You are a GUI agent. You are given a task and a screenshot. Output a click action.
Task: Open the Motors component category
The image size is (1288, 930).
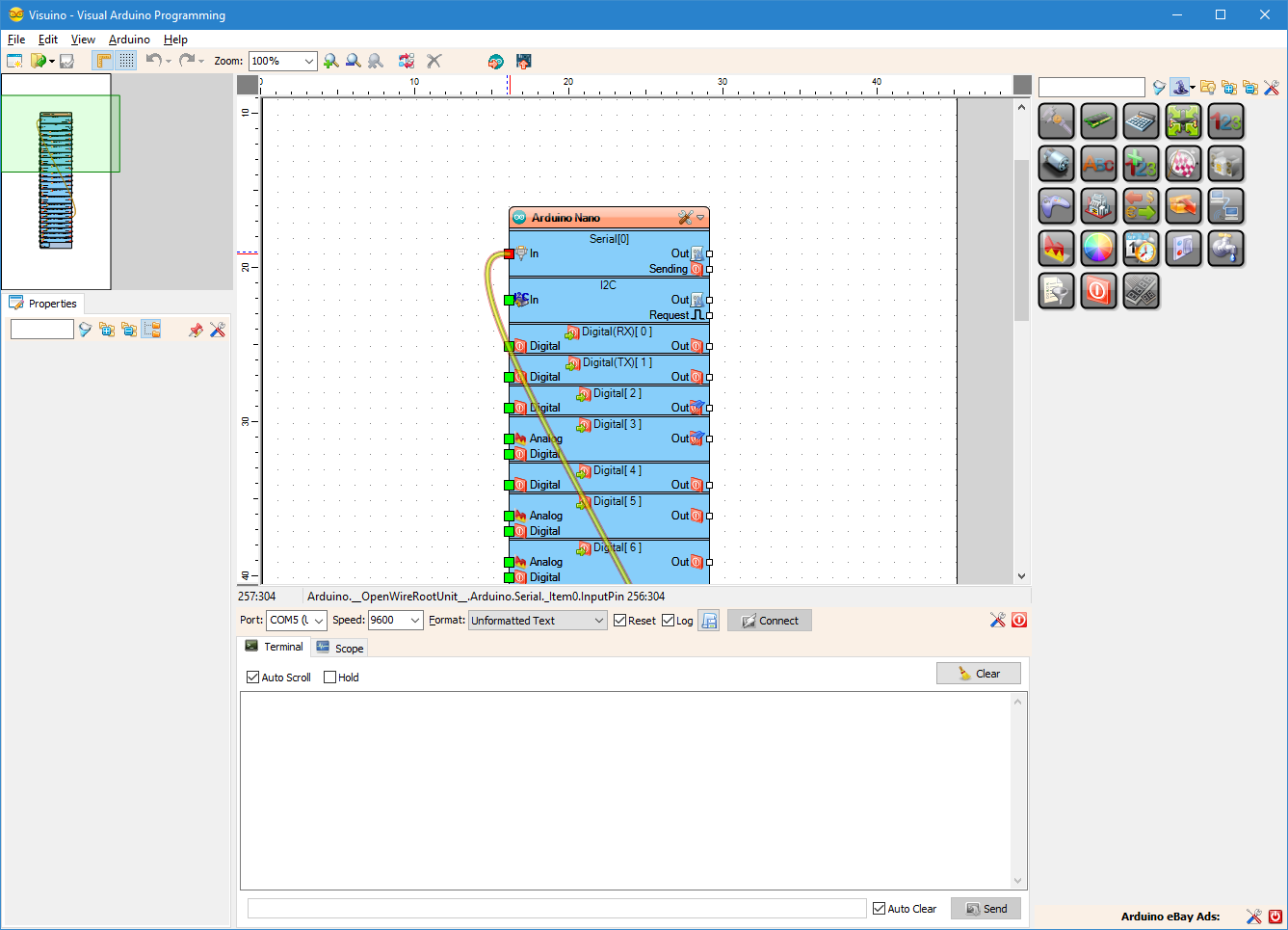click(x=1057, y=164)
